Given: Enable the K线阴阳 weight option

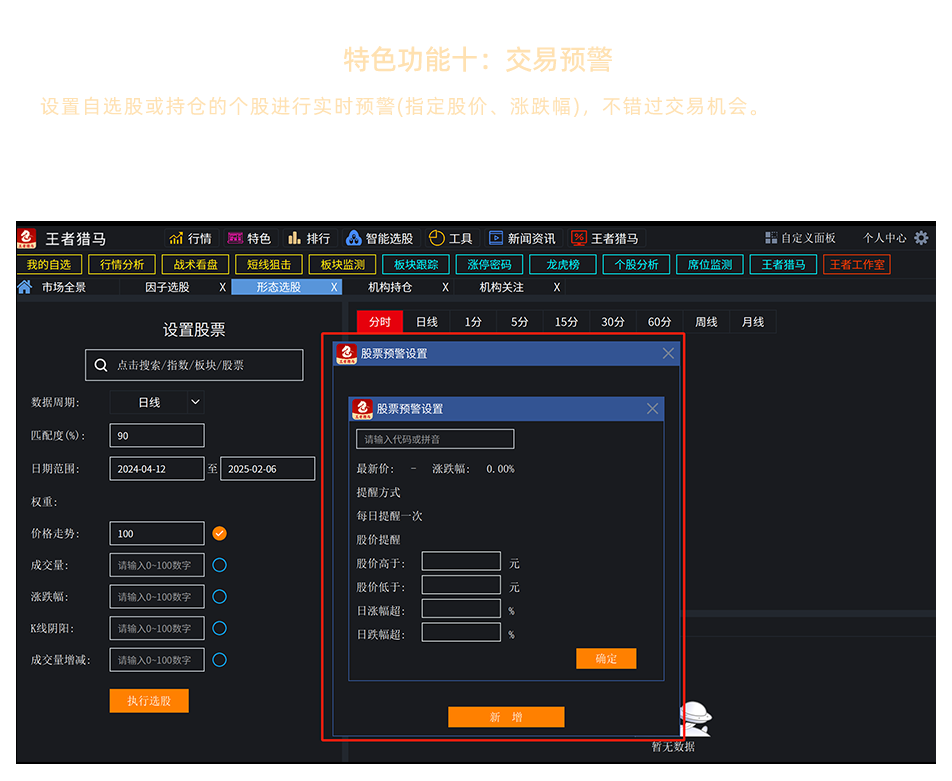Looking at the screenshot, I should click(220, 628).
